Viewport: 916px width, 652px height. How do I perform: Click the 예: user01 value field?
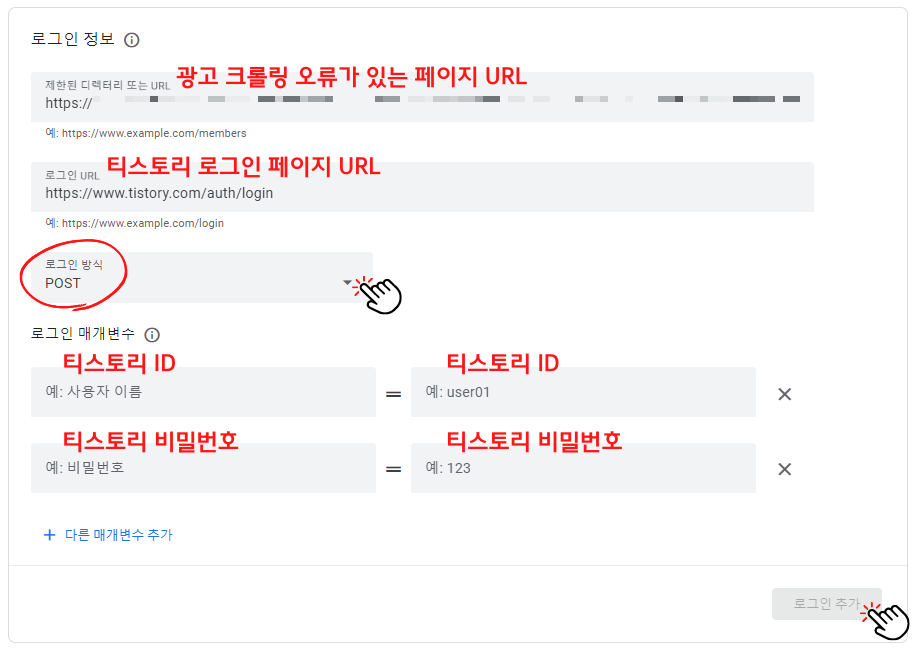tap(583, 392)
